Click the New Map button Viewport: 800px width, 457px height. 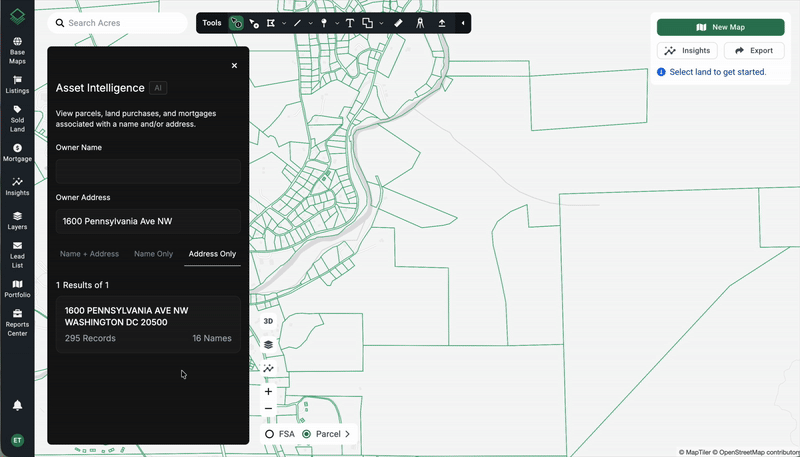tap(720, 27)
